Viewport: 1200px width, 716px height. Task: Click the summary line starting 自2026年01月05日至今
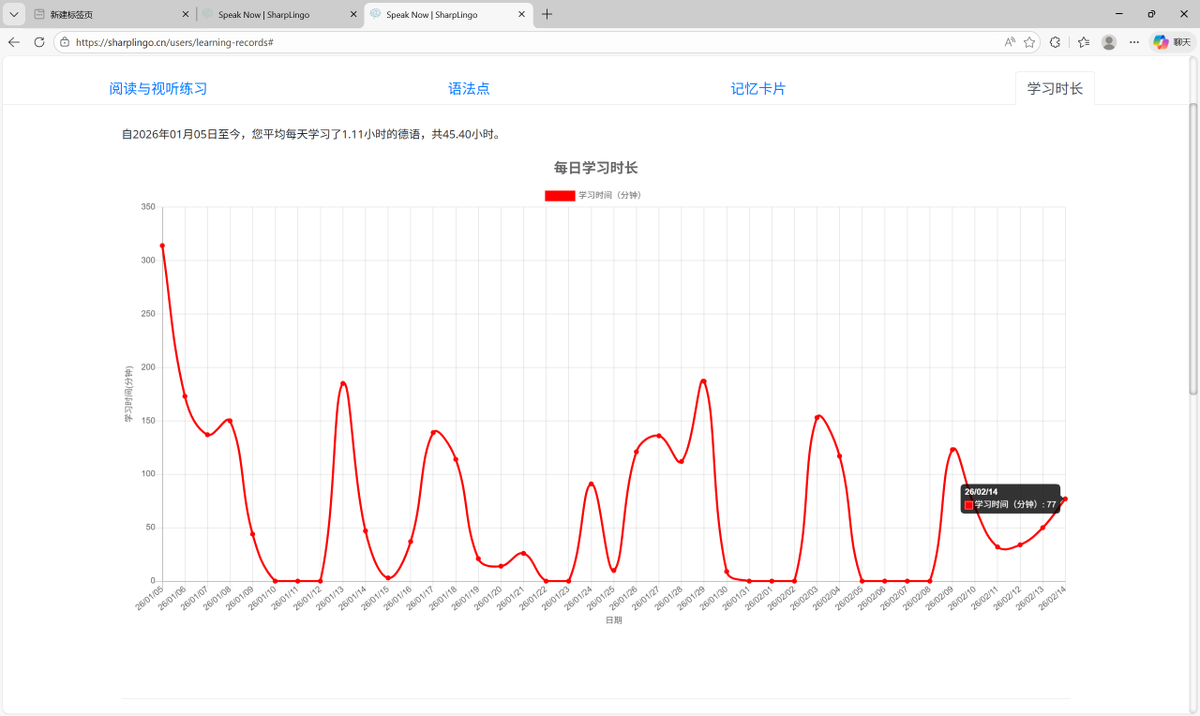coord(311,134)
